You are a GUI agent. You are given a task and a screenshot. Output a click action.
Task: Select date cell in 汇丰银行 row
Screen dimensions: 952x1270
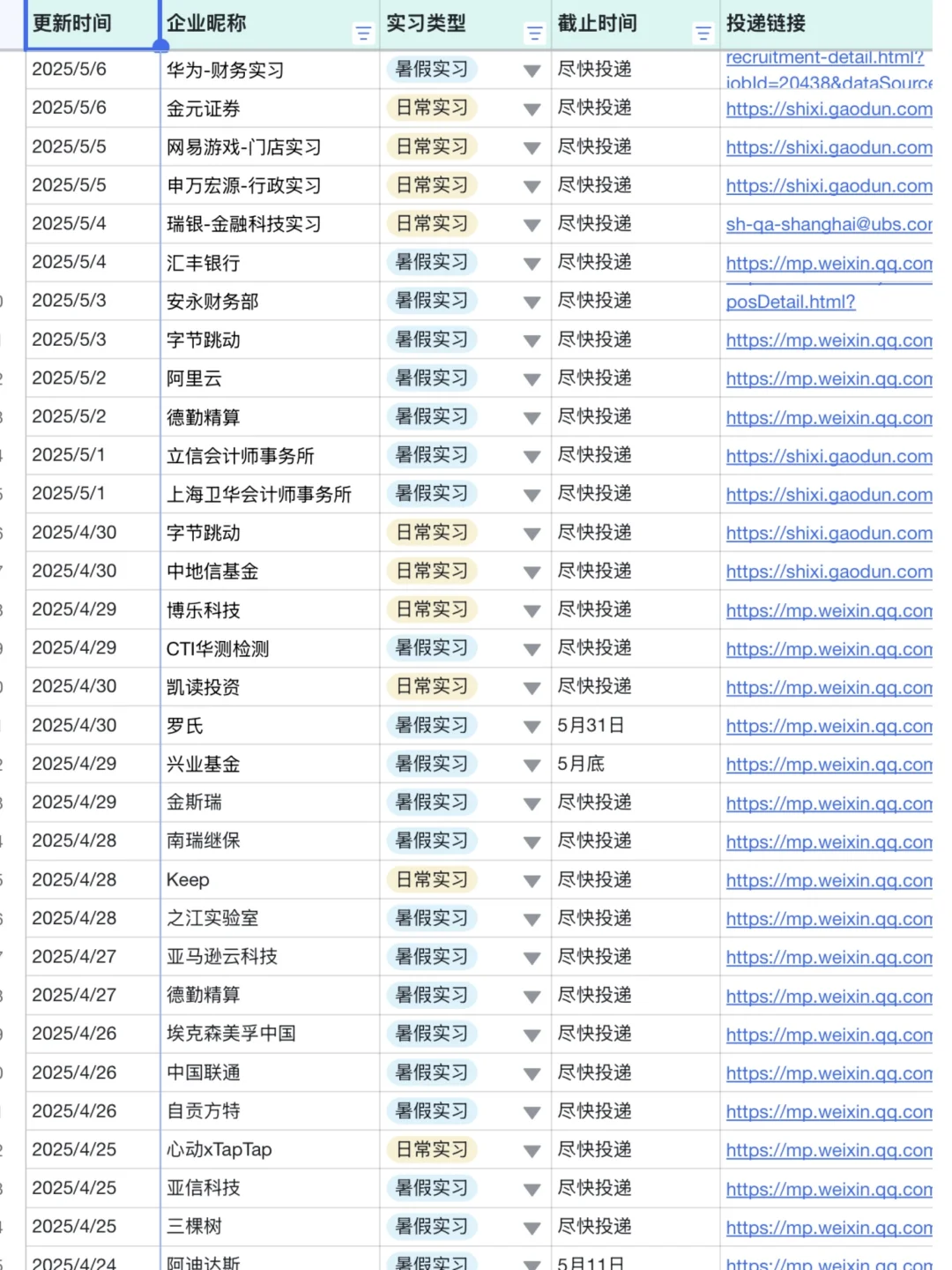[92, 262]
